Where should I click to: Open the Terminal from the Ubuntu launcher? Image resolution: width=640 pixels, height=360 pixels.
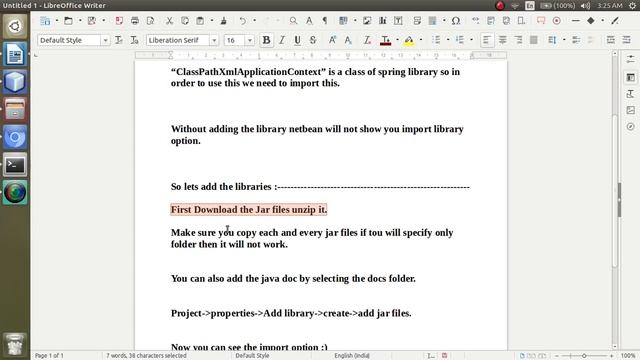[15, 165]
